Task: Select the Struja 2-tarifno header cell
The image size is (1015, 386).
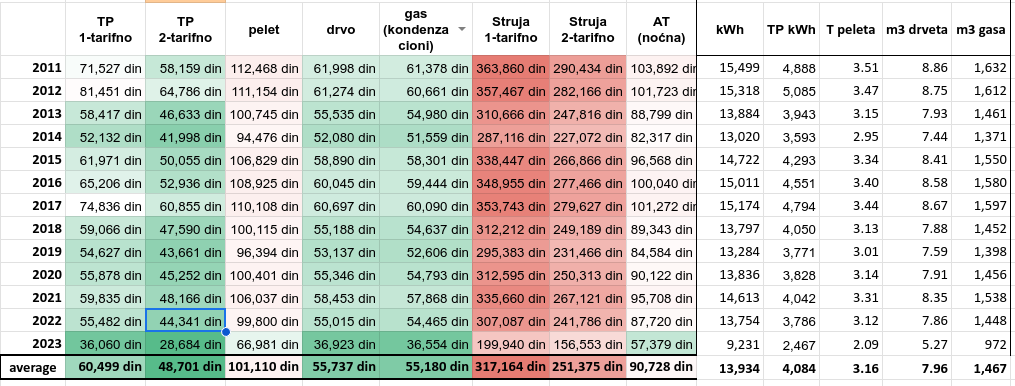Action: click(588, 29)
